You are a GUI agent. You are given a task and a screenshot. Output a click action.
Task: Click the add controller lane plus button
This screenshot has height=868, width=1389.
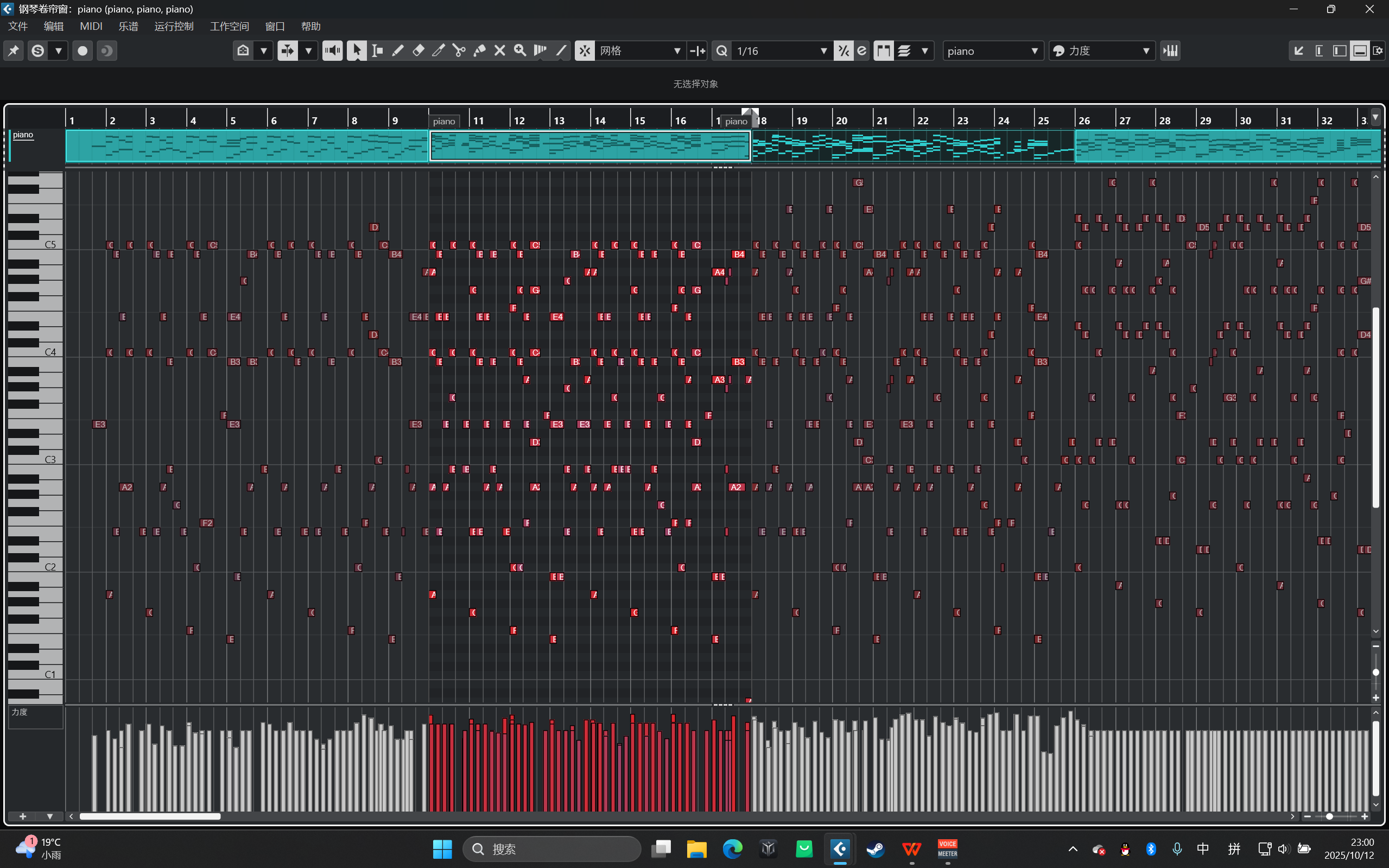point(23,816)
